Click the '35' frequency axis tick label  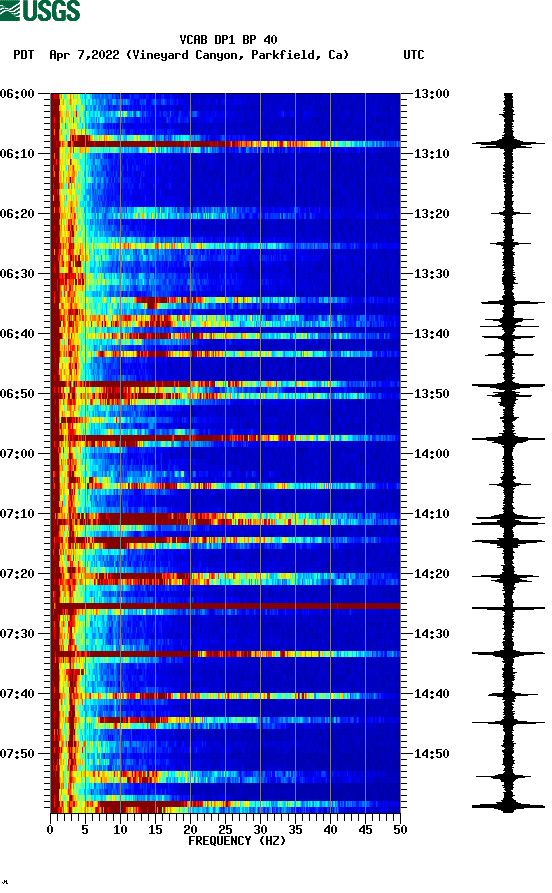point(295,830)
